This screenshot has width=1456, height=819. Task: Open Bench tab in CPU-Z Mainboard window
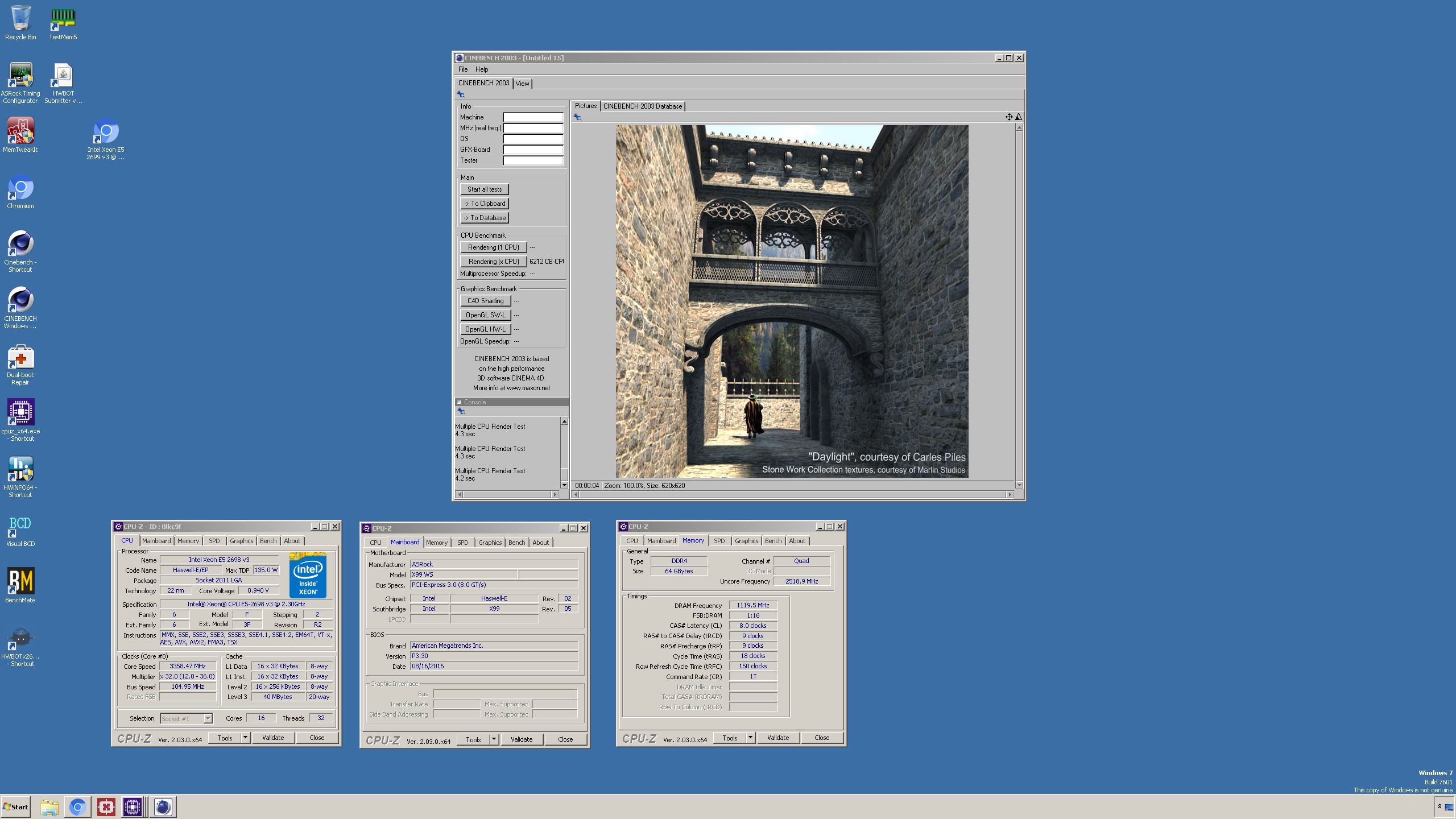[x=516, y=543]
